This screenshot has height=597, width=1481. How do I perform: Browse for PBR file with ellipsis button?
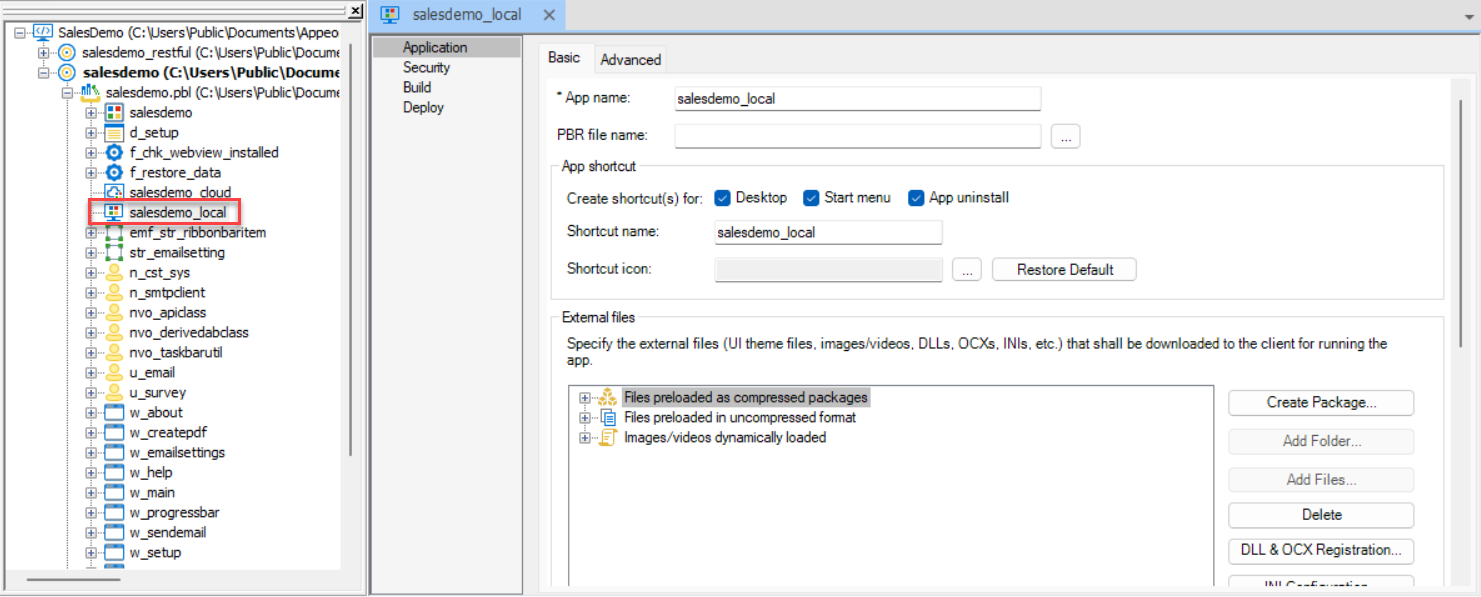pyautogui.click(x=1065, y=136)
